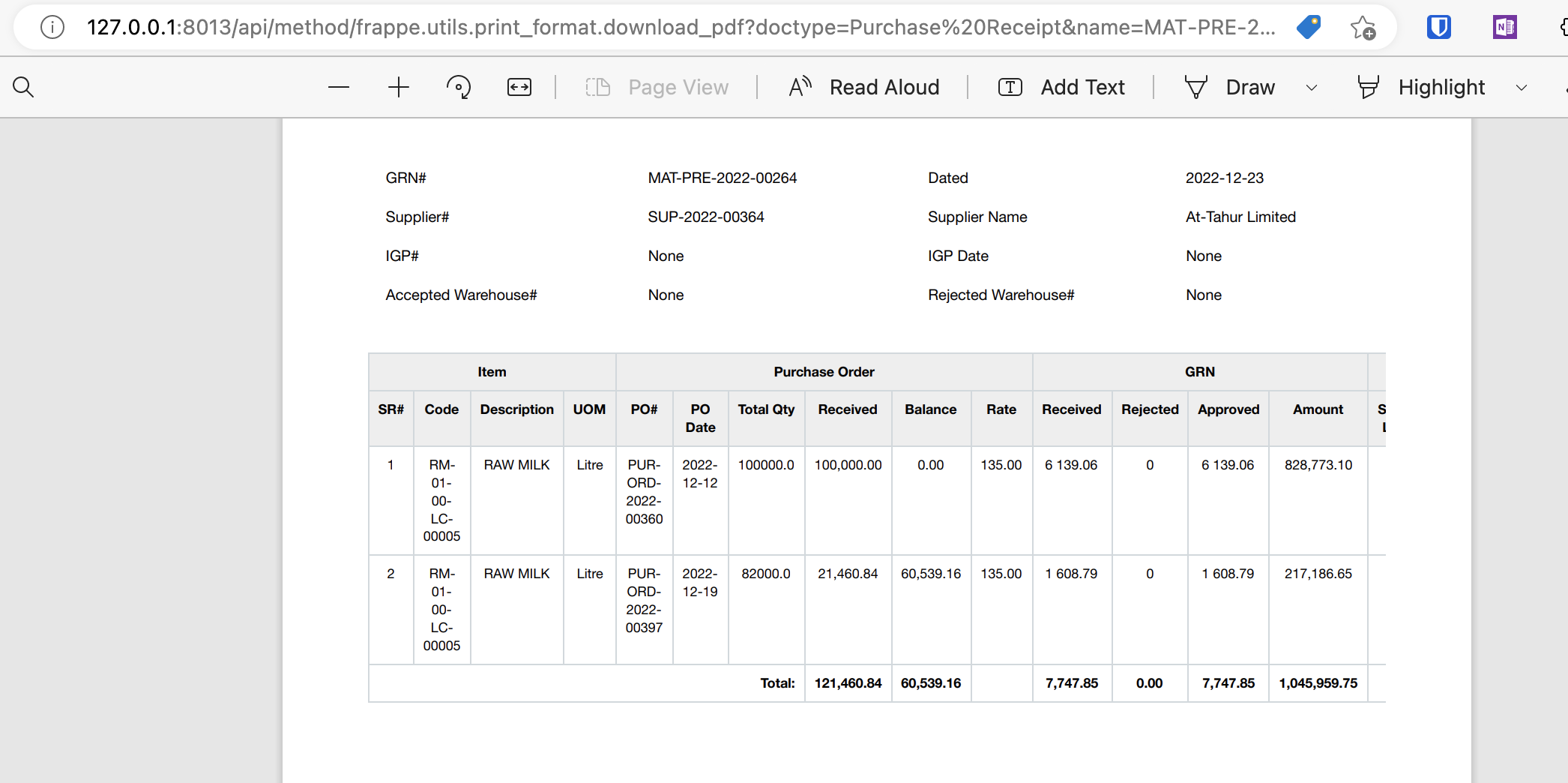
Task: Open the shopping tag icon in address bar
Action: (1309, 27)
